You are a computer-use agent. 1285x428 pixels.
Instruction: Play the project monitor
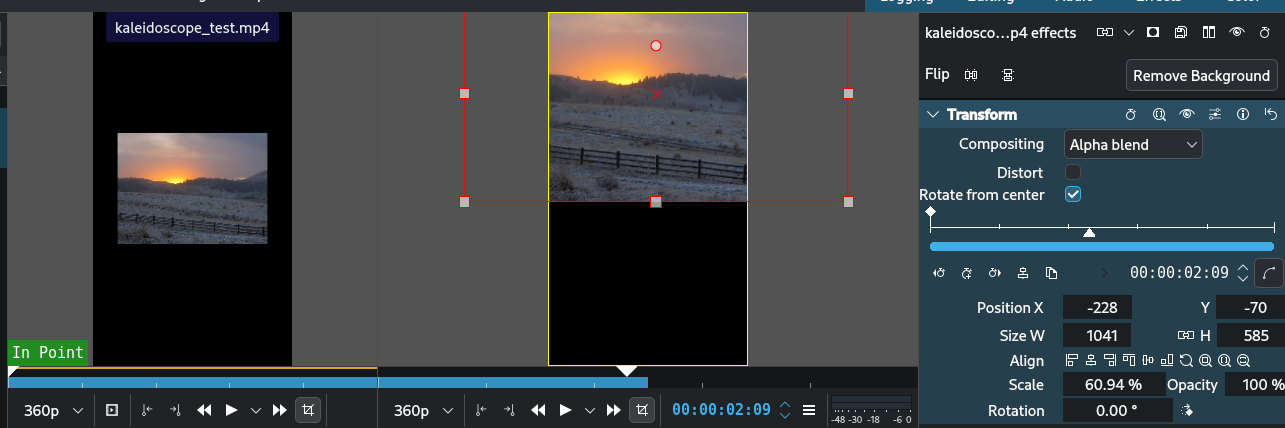tap(565, 410)
